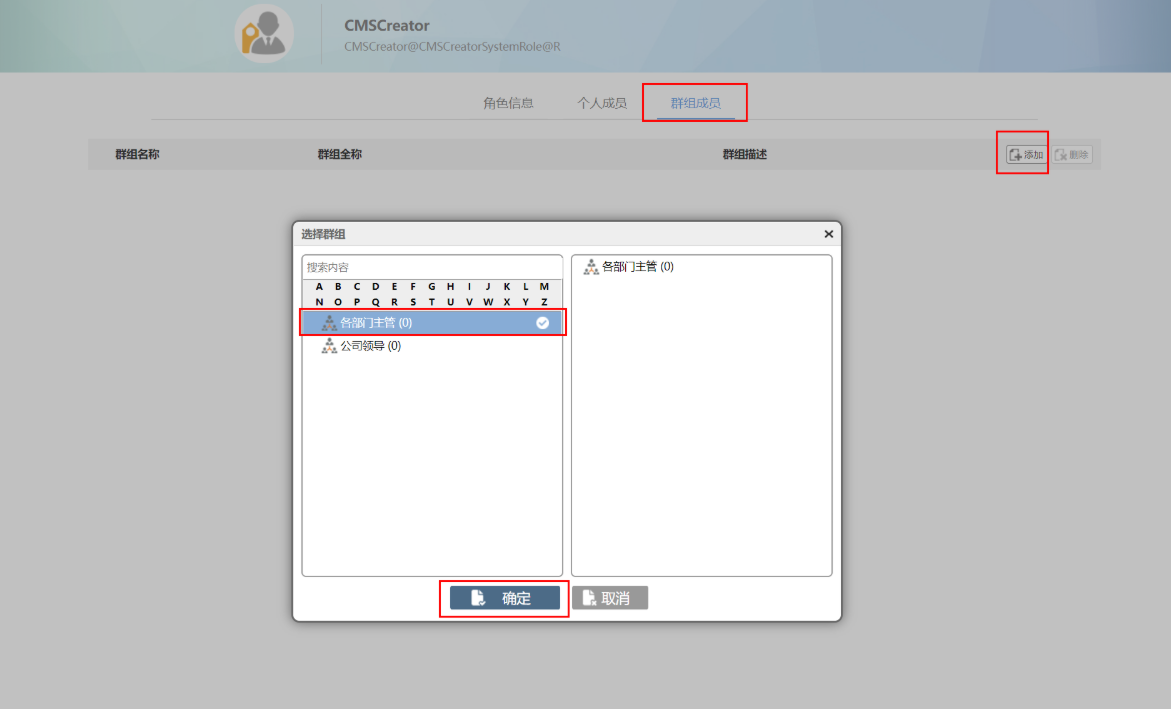Filter groups by letter A
1171x709 pixels.
coord(319,287)
